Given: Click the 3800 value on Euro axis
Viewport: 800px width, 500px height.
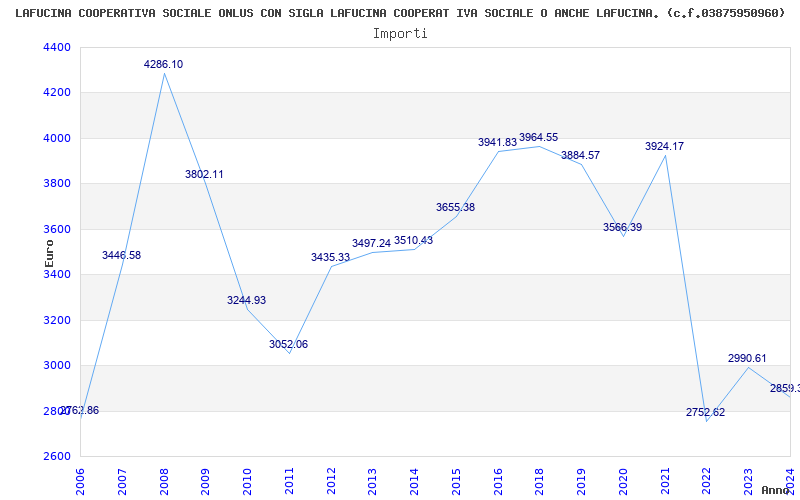Looking at the screenshot, I should point(58,184).
